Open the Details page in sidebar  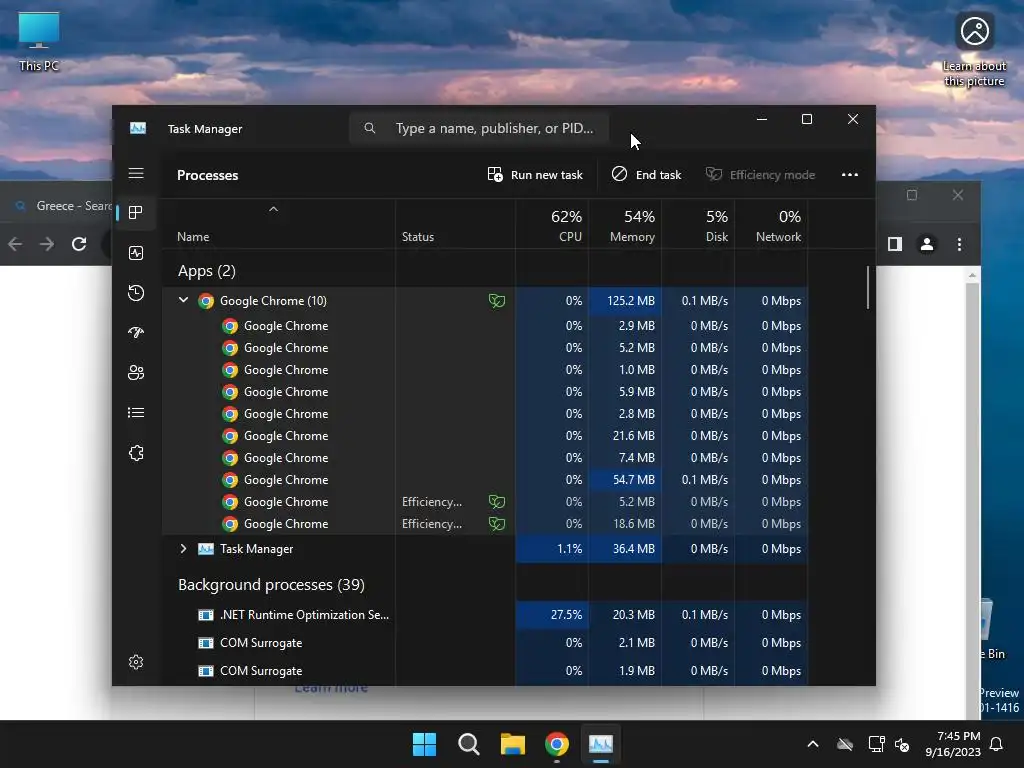(x=136, y=413)
